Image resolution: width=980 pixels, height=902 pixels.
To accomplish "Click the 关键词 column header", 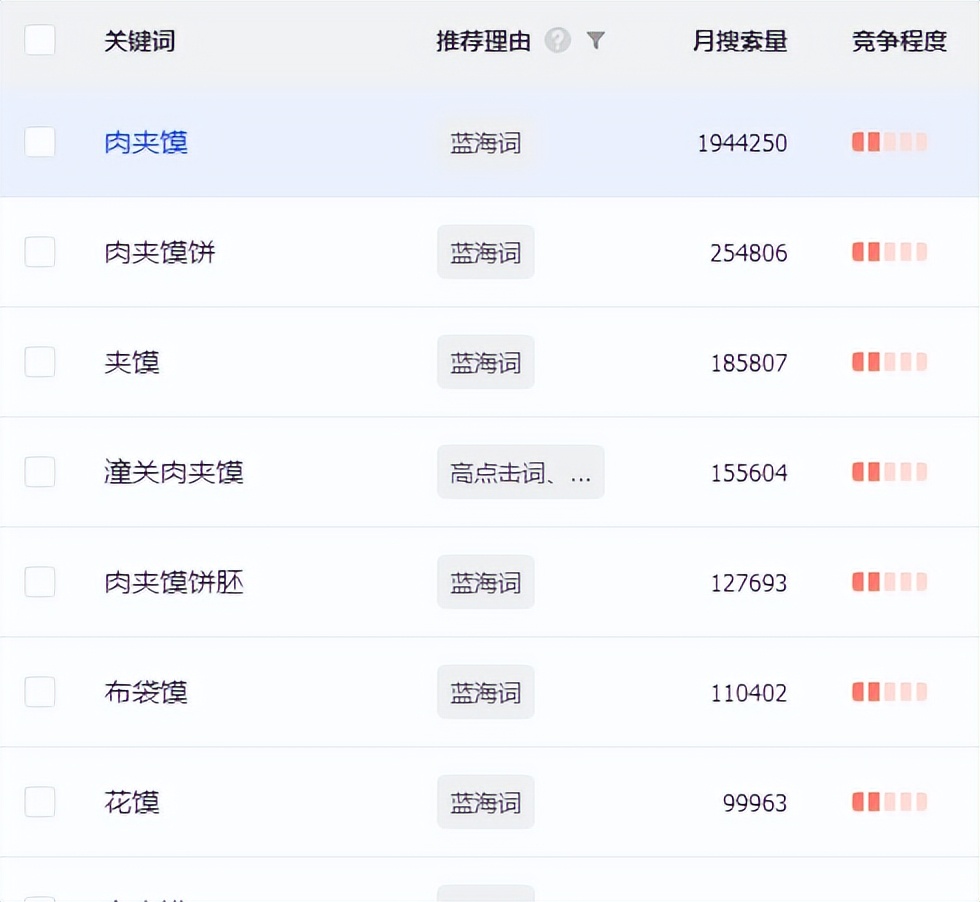I will click(138, 40).
